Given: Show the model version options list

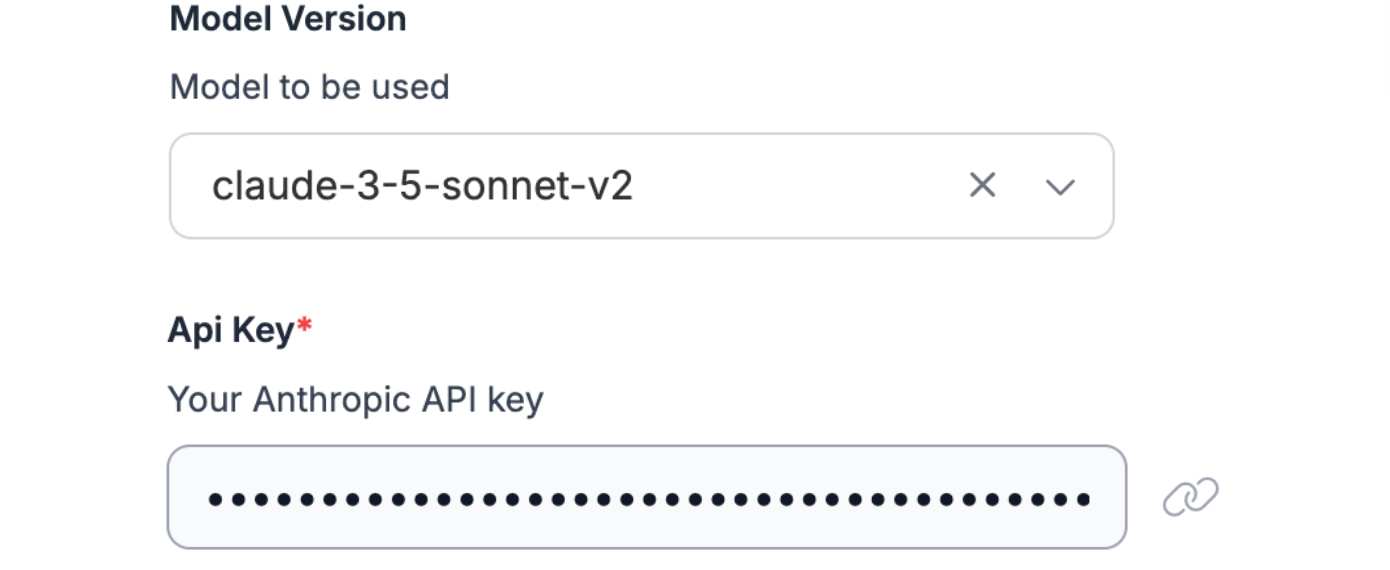Looking at the screenshot, I should tap(1059, 186).
